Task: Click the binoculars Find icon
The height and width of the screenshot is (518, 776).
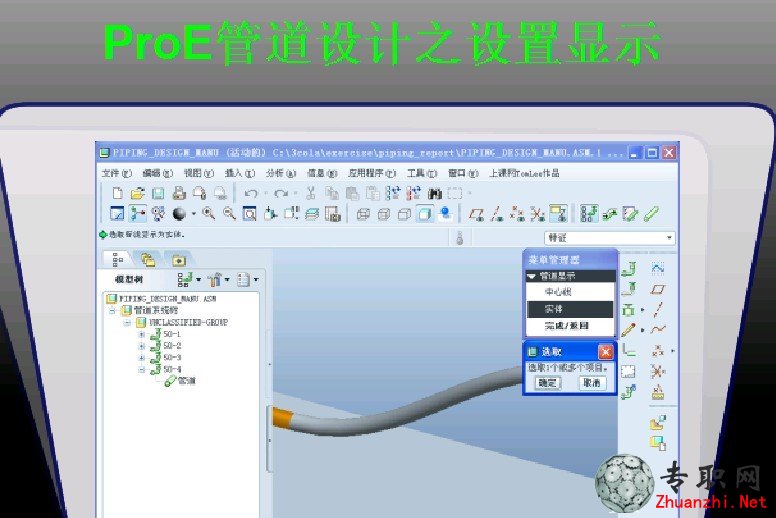Action: [x=435, y=193]
